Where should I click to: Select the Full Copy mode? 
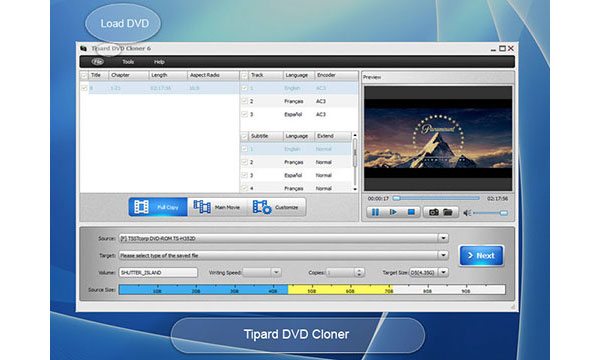pyautogui.click(x=158, y=207)
